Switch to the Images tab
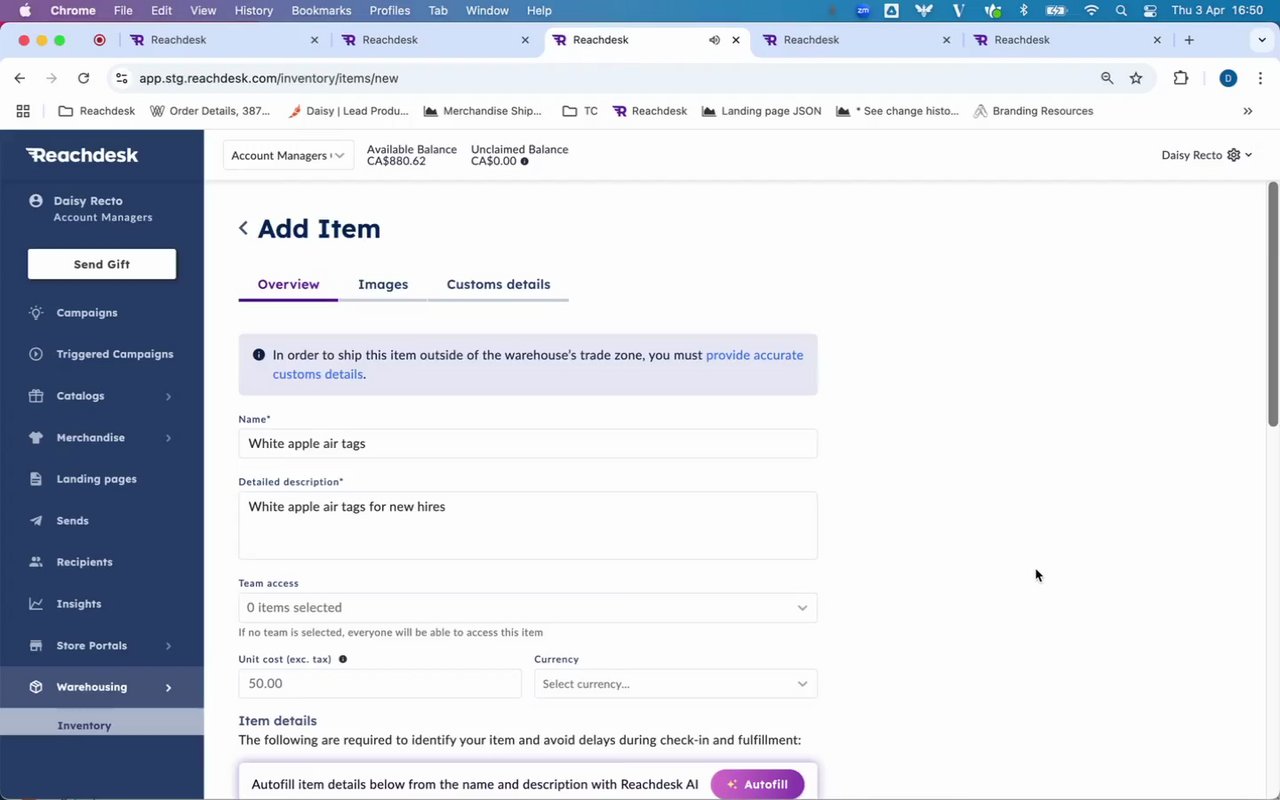This screenshot has height=800, width=1280. pos(383,285)
